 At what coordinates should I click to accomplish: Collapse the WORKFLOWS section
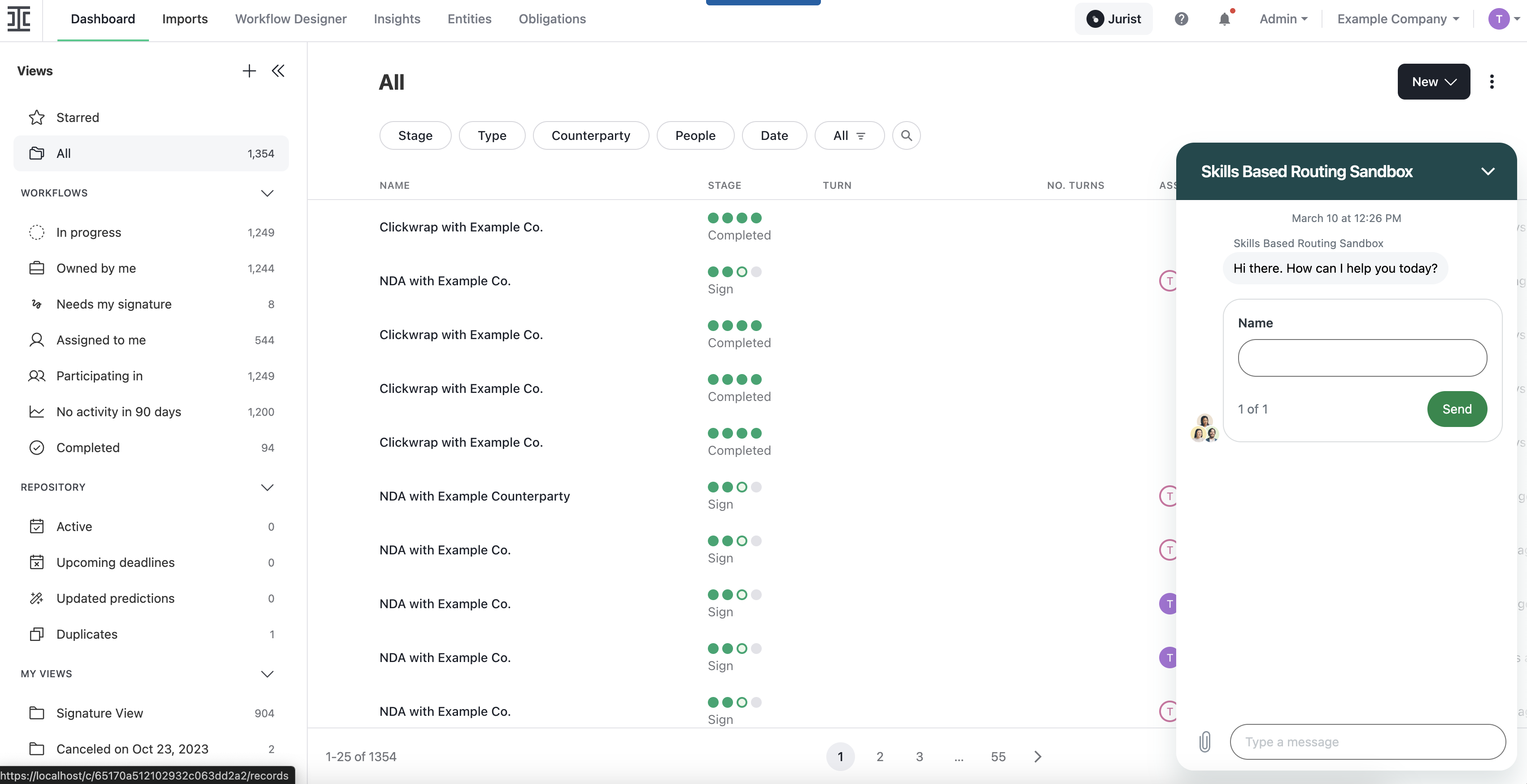tap(267, 193)
